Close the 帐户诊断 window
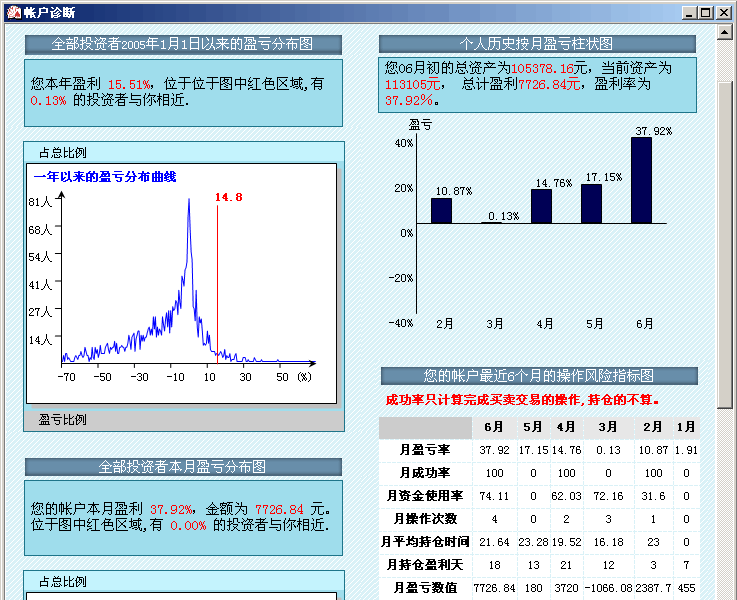 pyautogui.click(x=724, y=12)
